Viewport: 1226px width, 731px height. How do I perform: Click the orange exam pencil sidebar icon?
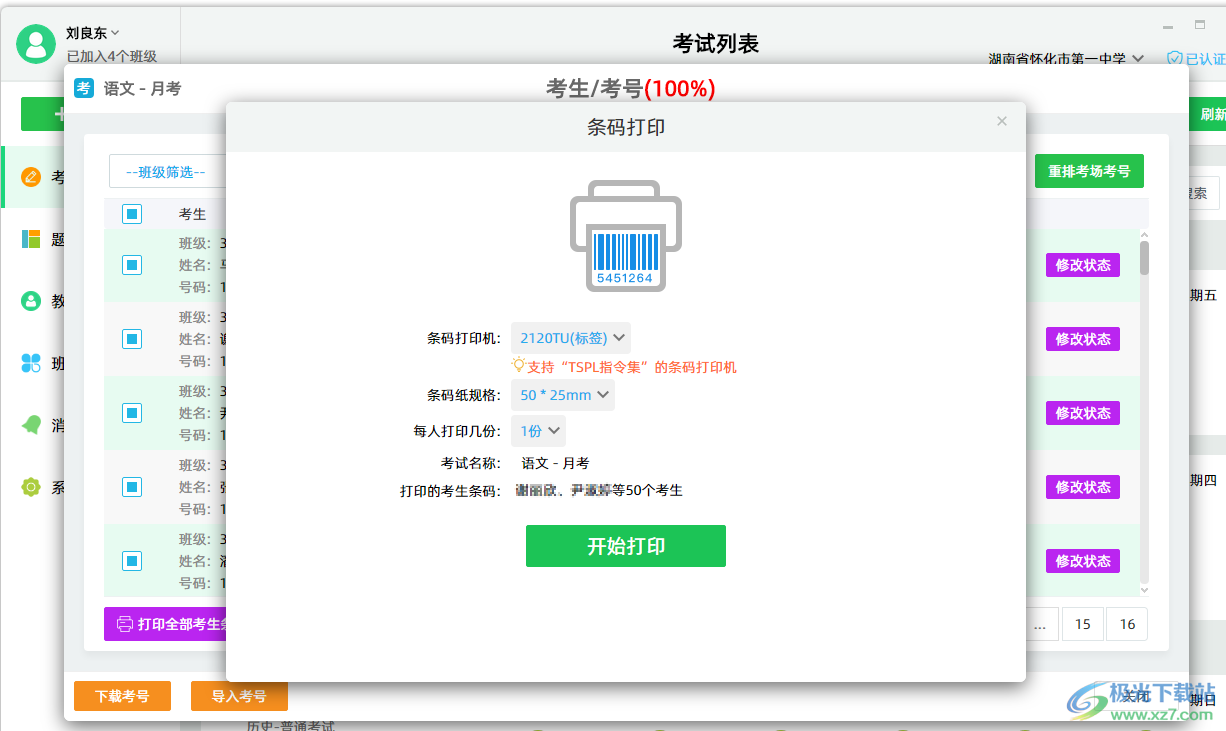coord(31,177)
